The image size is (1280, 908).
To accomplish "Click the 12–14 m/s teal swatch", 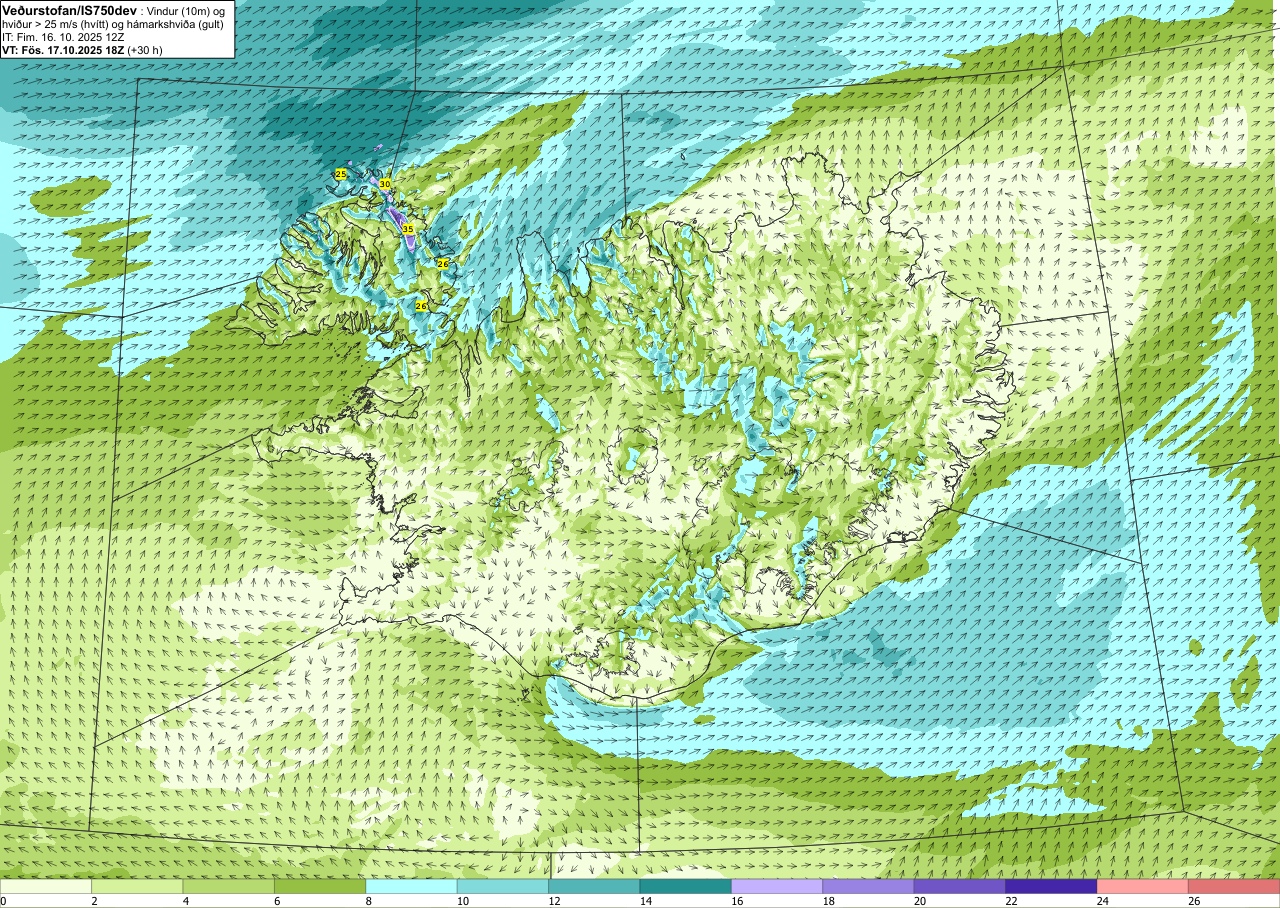I will pyautogui.click(x=594, y=887).
